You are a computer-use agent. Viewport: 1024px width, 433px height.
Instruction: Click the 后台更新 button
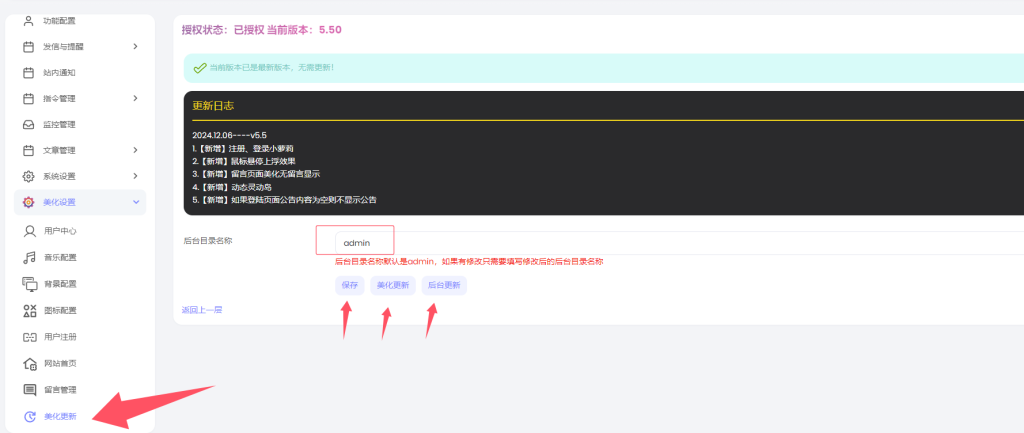point(444,285)
